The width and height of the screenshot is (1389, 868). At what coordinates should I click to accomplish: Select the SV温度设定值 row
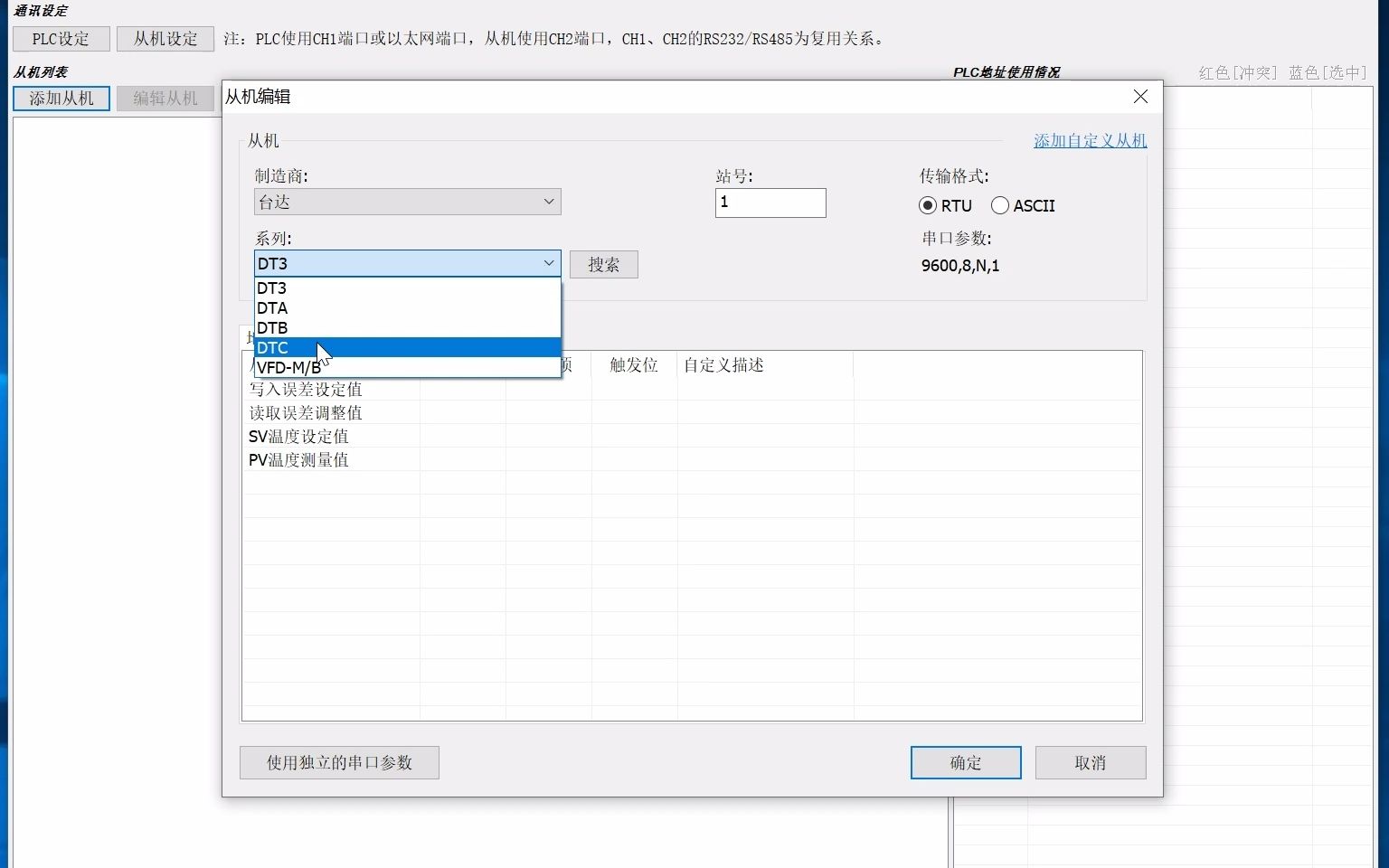[x=692, y=437]
